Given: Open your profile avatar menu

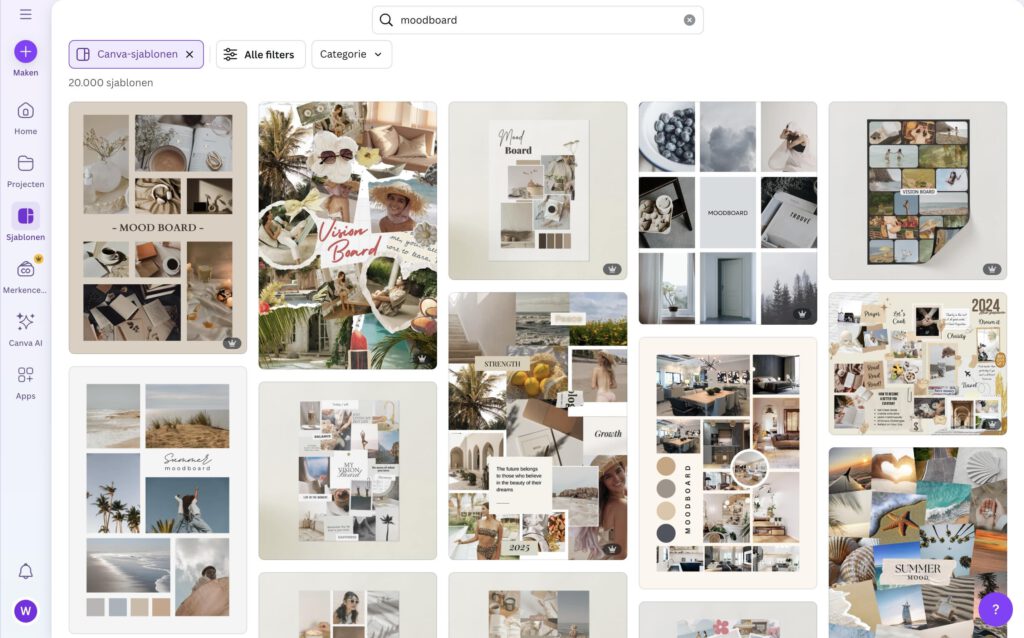Looking at the screenshot, I should (24, 610).
